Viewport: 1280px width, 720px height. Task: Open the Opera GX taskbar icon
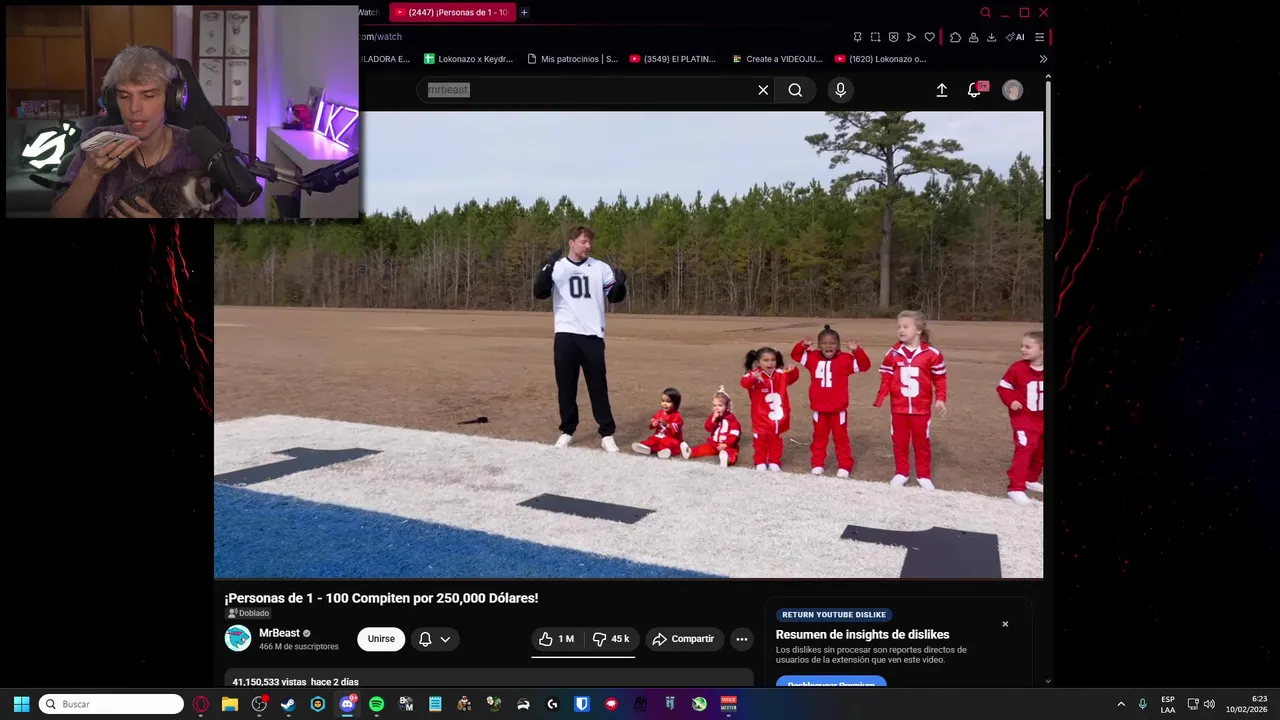(201, 704)
